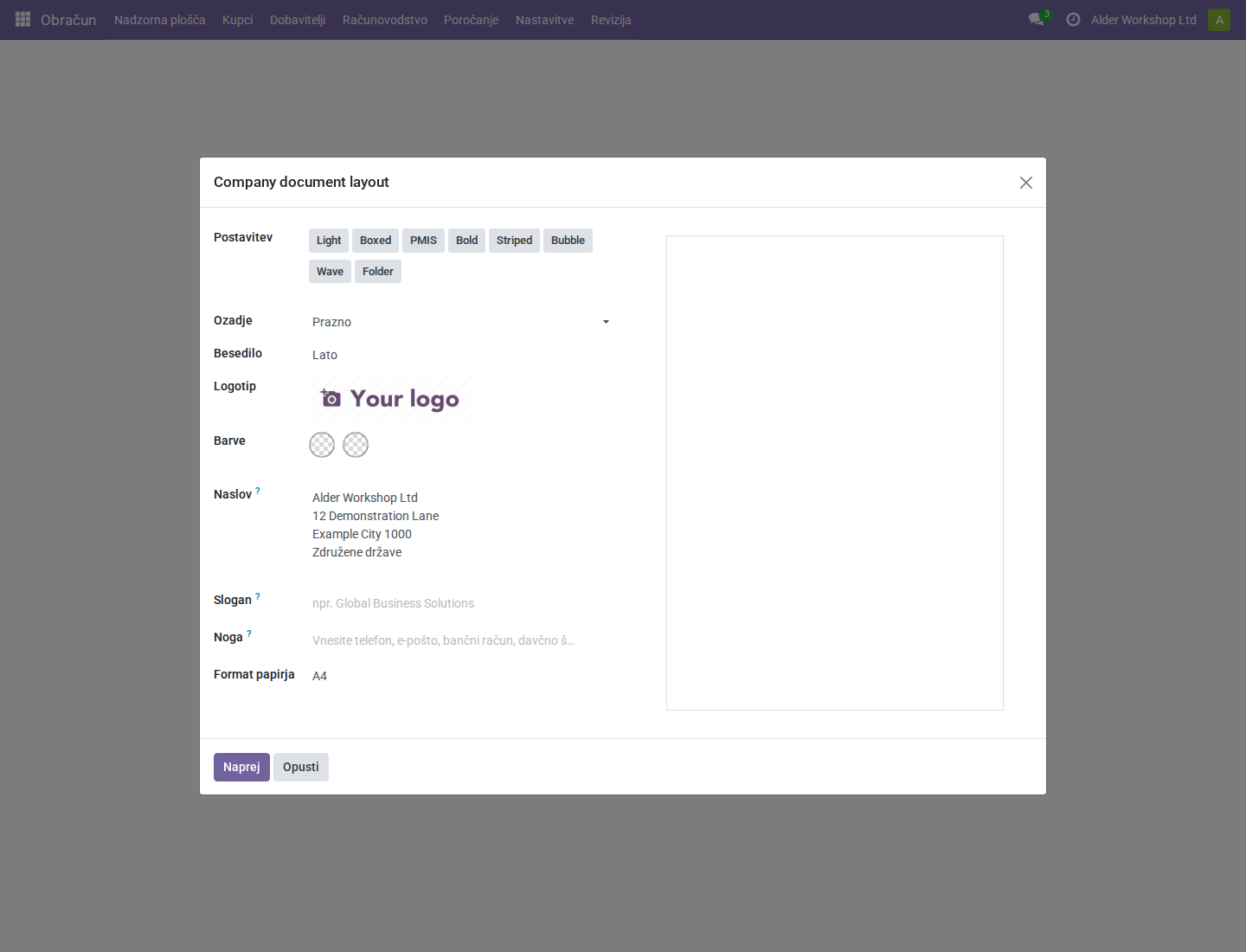Image resolution: width=1246 pixels, height=952 pixels.
Task: Click the Naprej button
Action: (x=241, y=767)
